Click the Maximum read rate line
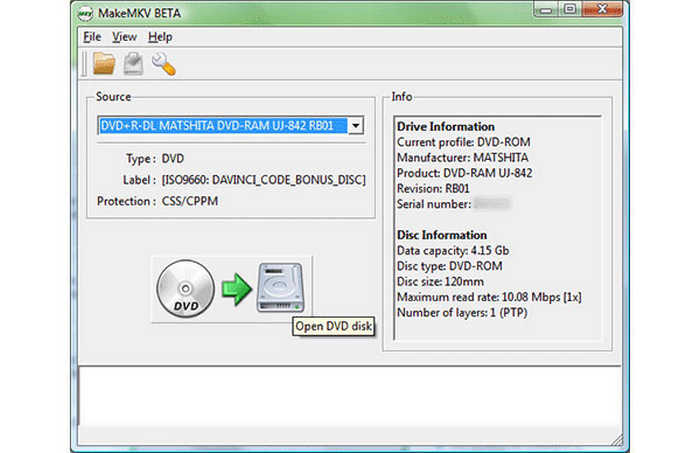This screenshot has height=453, width=700. click(489, 297)
